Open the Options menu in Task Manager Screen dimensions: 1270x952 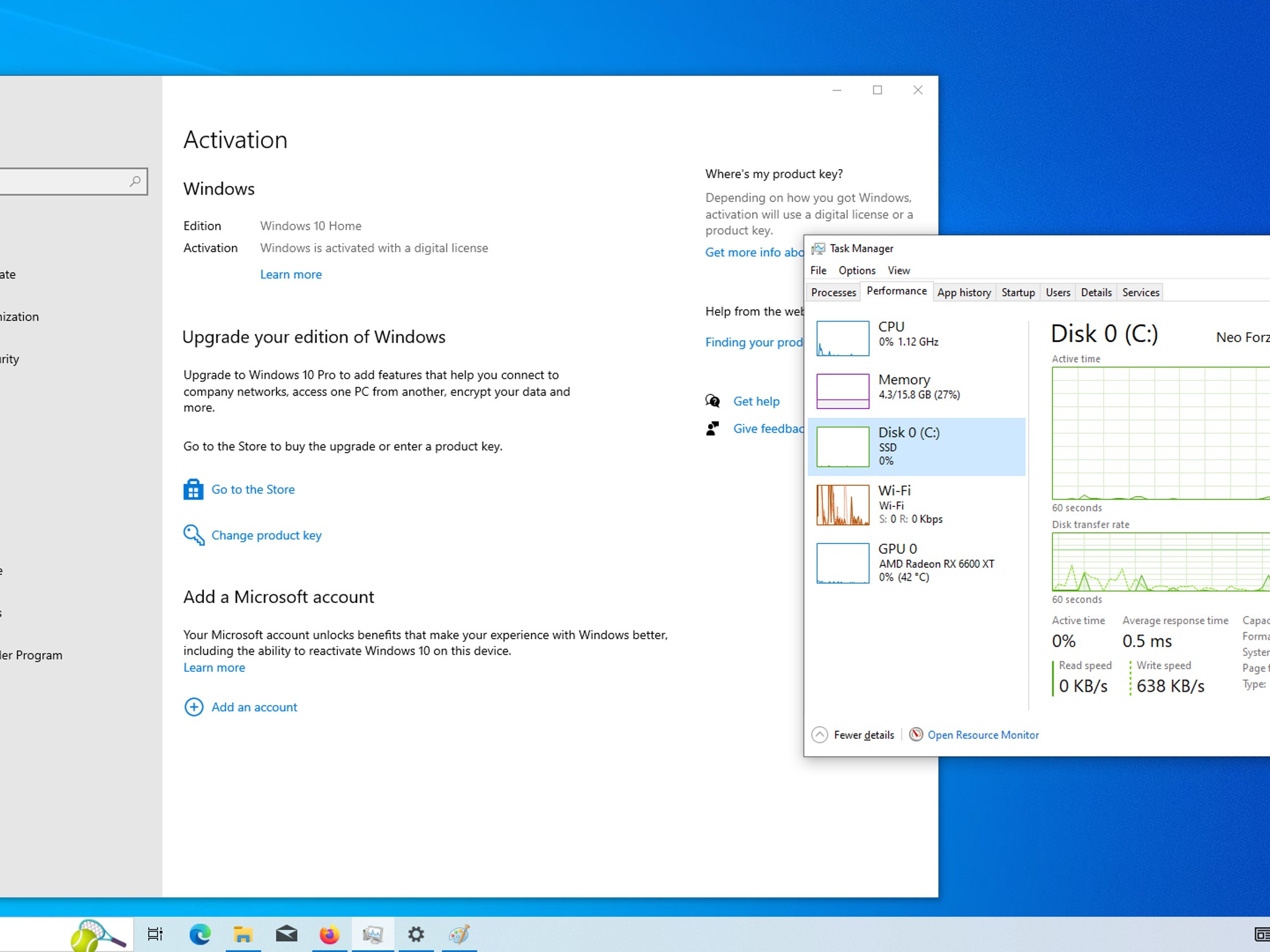tap(857, 270)
